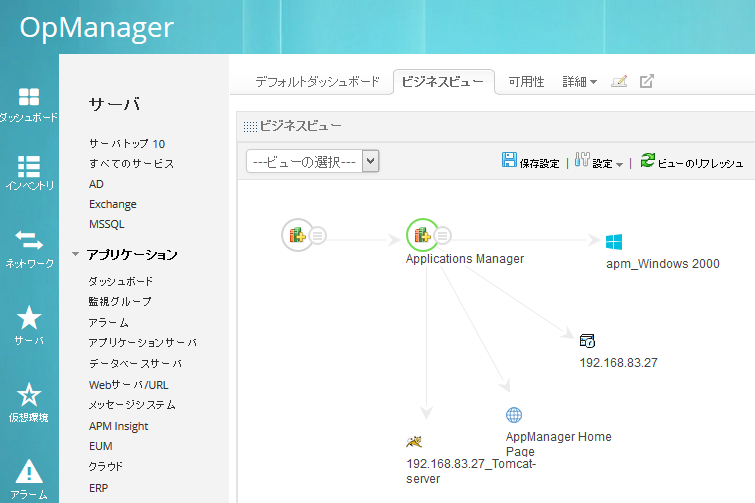Open データベースサーバ link
The width and height of the screenshot is (755, 503).
pyautogui.click(x=135, y=363)
